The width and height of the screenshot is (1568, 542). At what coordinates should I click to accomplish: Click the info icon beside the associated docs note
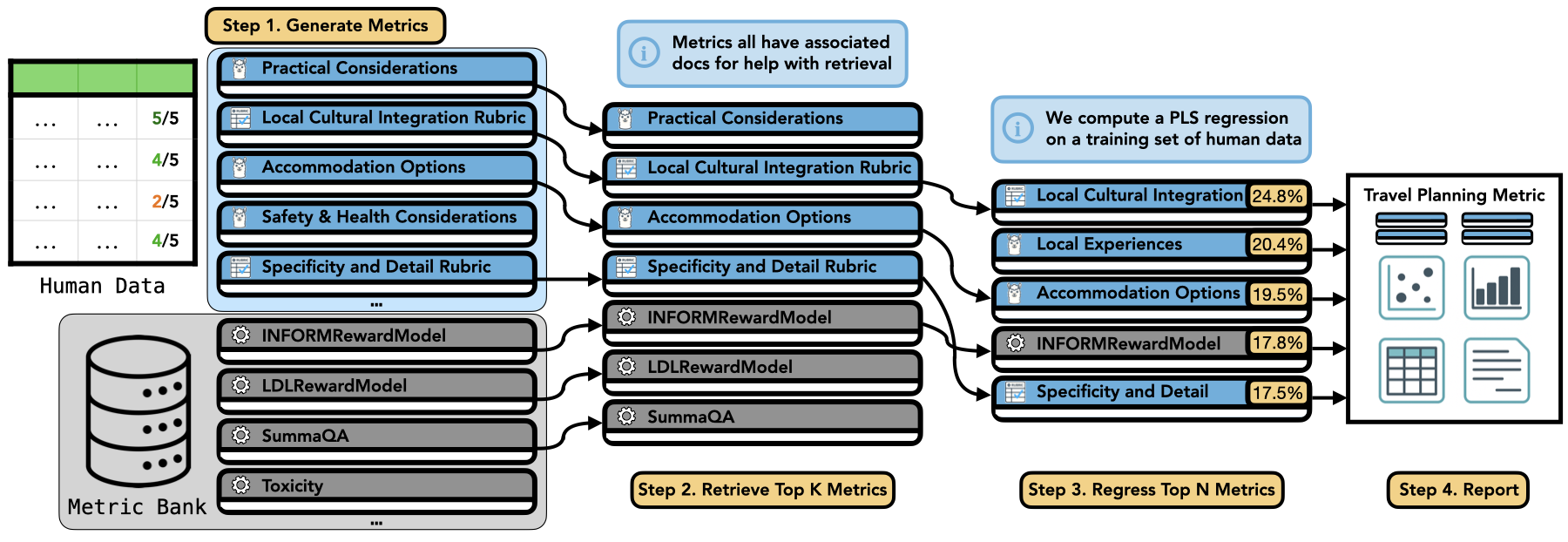[x=644, y=53]
